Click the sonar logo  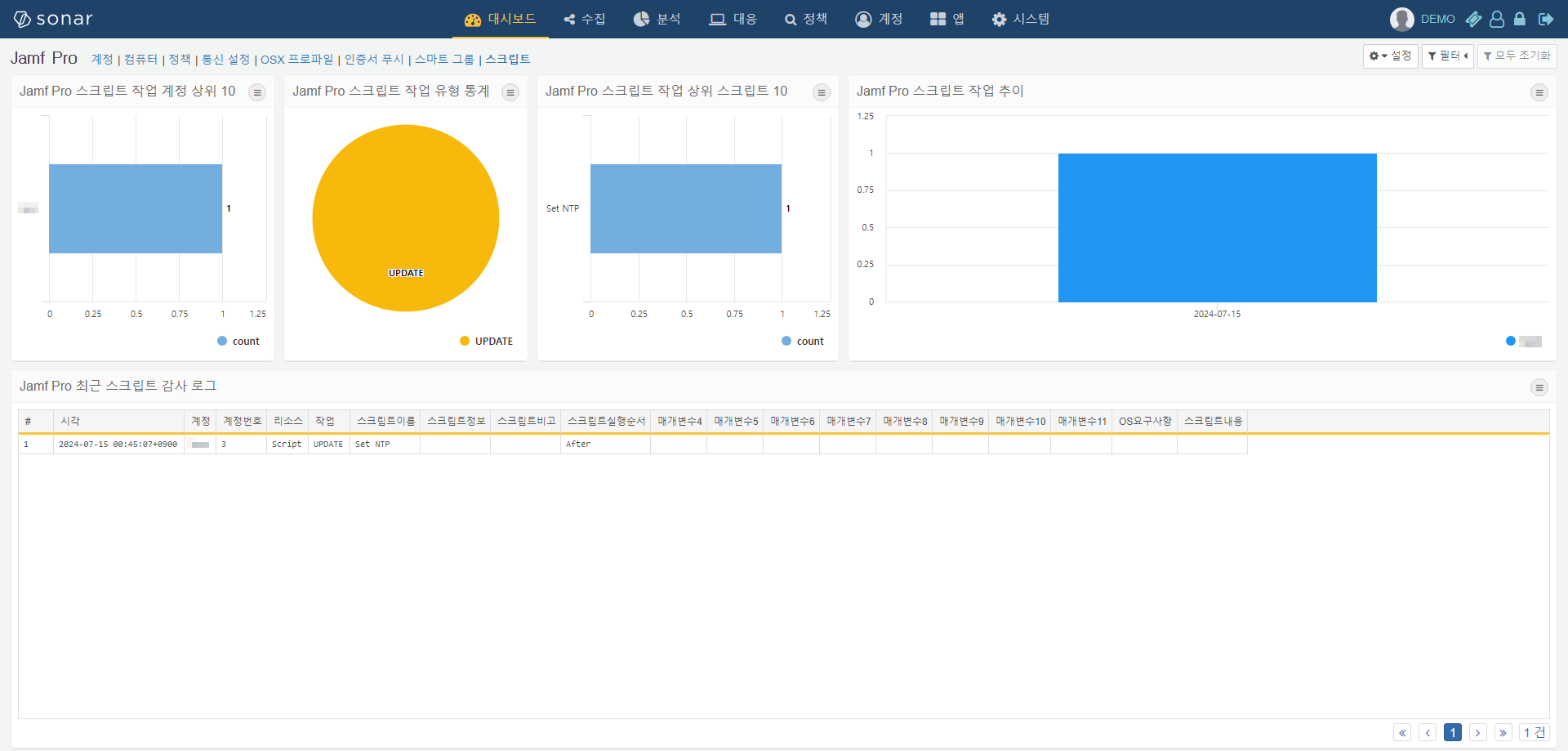53,19
